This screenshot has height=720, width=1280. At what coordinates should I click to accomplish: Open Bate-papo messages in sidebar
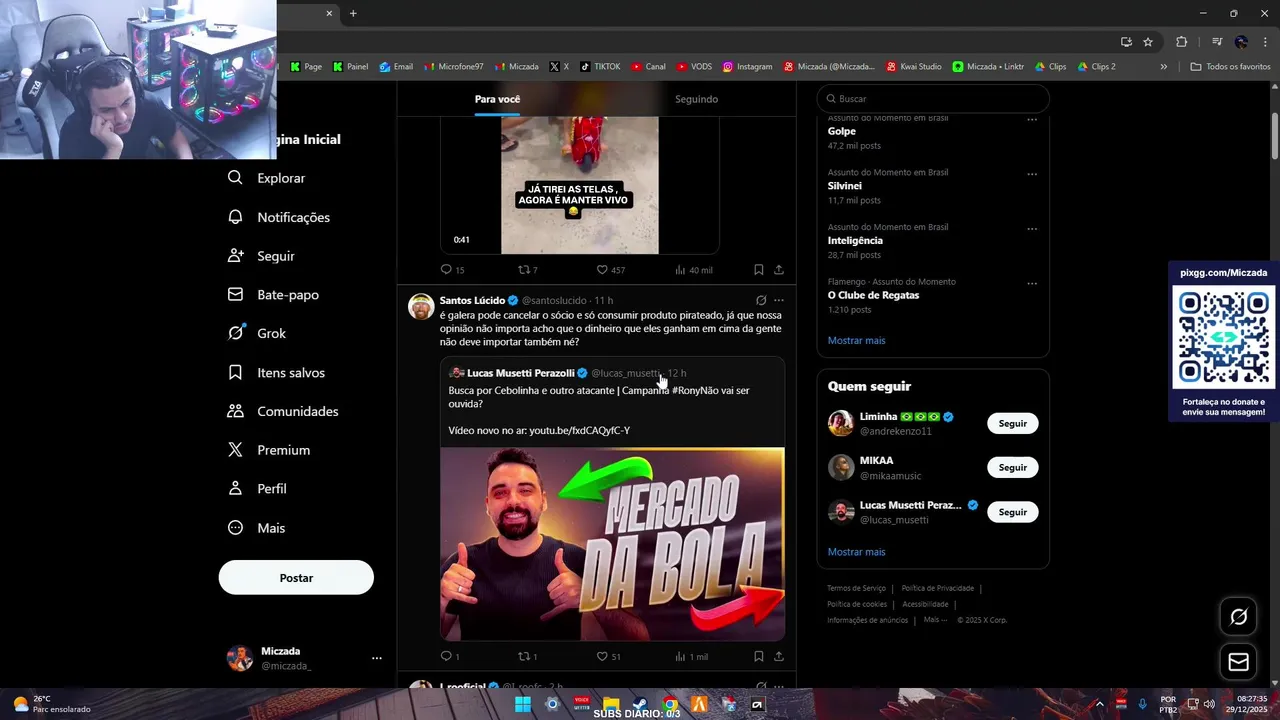pos(273,295)
